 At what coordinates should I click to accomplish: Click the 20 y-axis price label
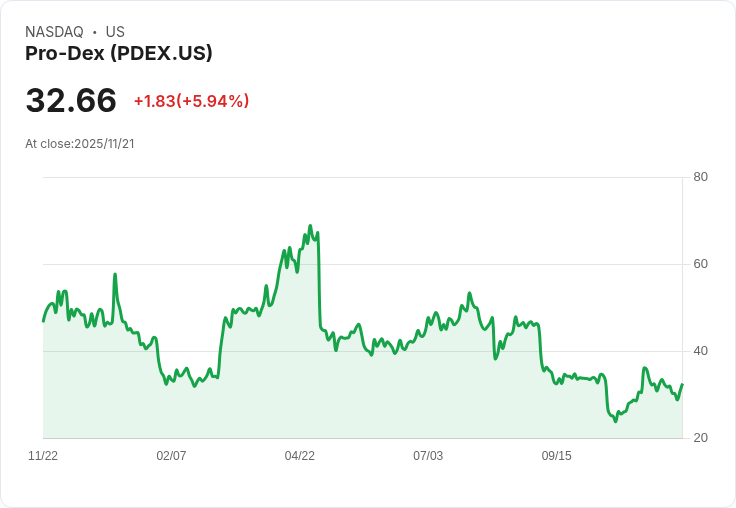[700, 438]
